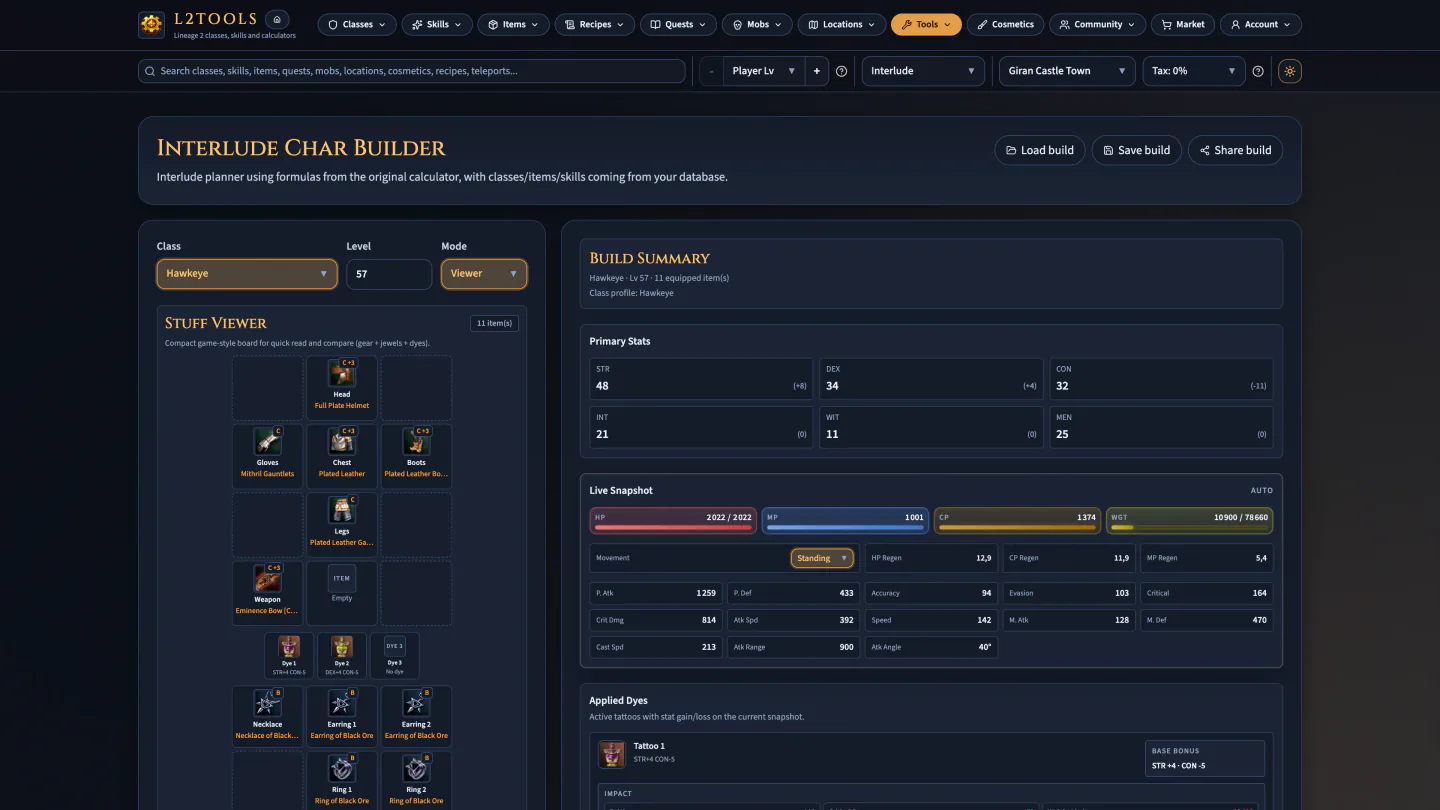The width and height of the screenshot is (1440, 810).
Task: Open the Items menu
Action: coord(513,24)
